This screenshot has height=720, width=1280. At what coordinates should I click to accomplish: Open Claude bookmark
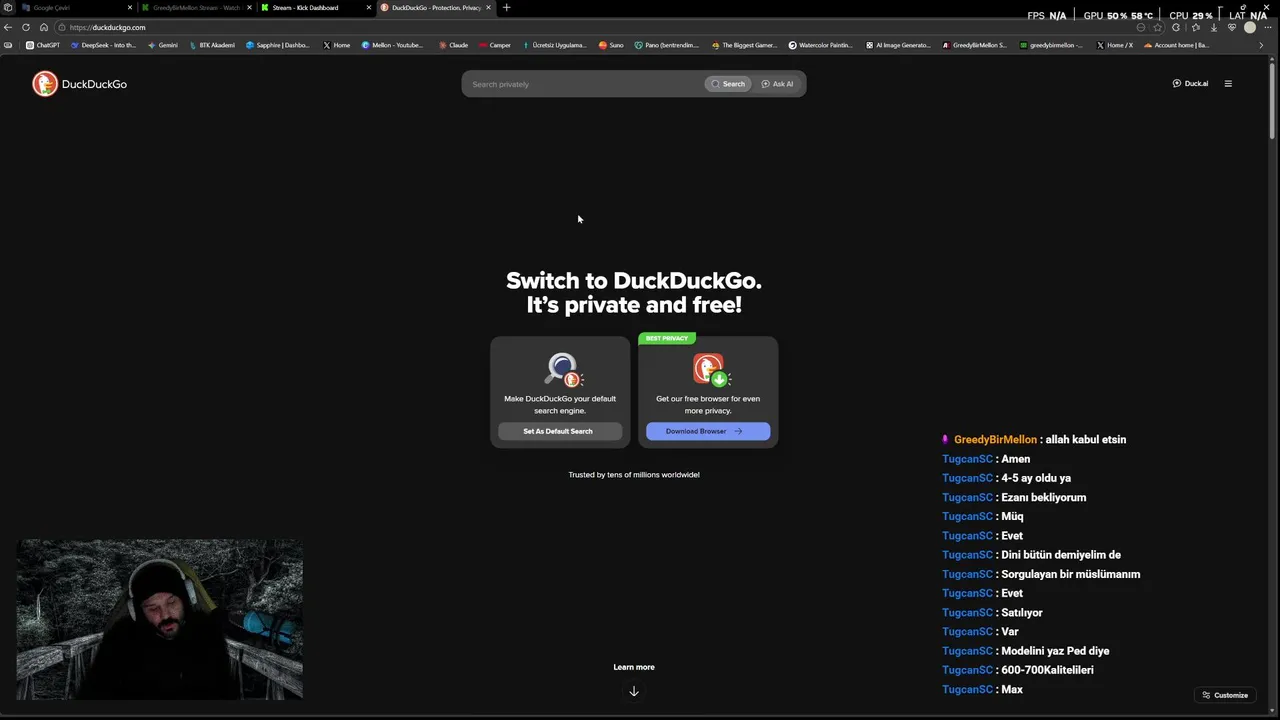pos(453,45)
